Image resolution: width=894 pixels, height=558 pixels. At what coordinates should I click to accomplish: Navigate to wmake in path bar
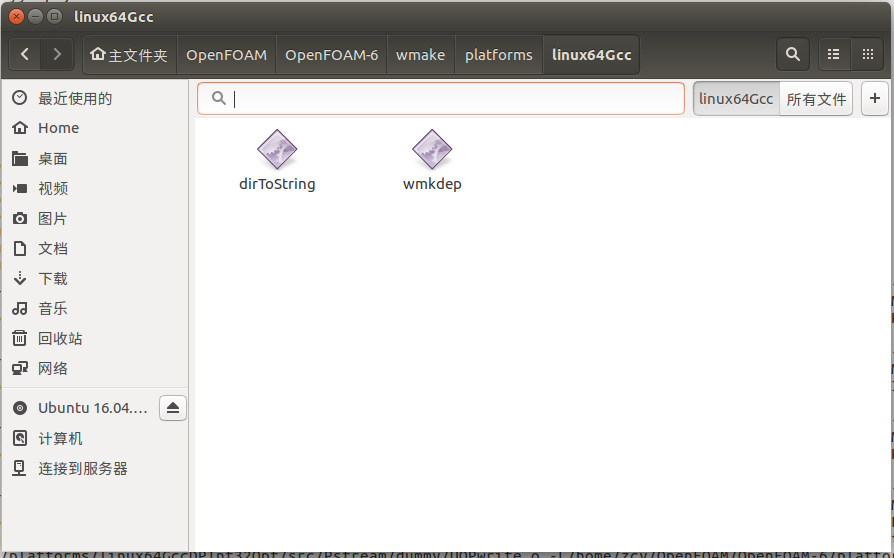[x=420, y=55]
